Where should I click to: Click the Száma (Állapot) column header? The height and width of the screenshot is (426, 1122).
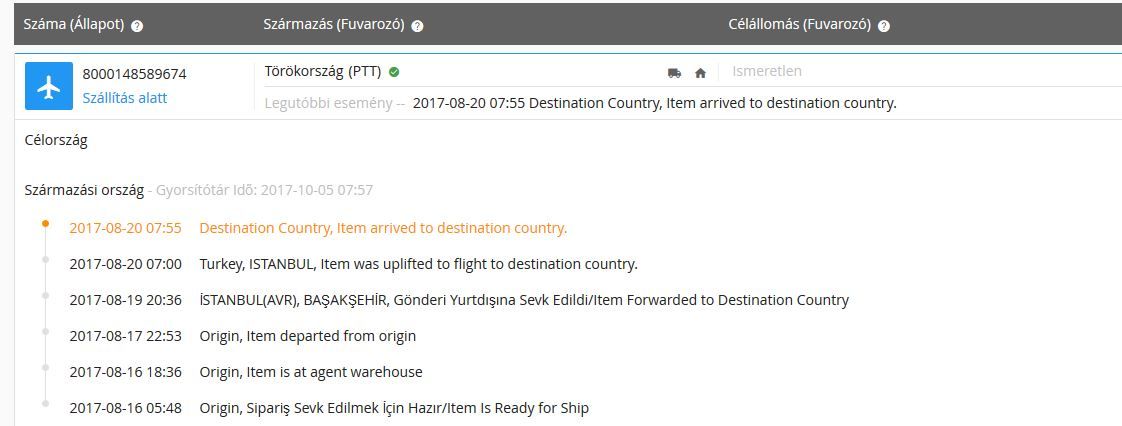(74, 25)
